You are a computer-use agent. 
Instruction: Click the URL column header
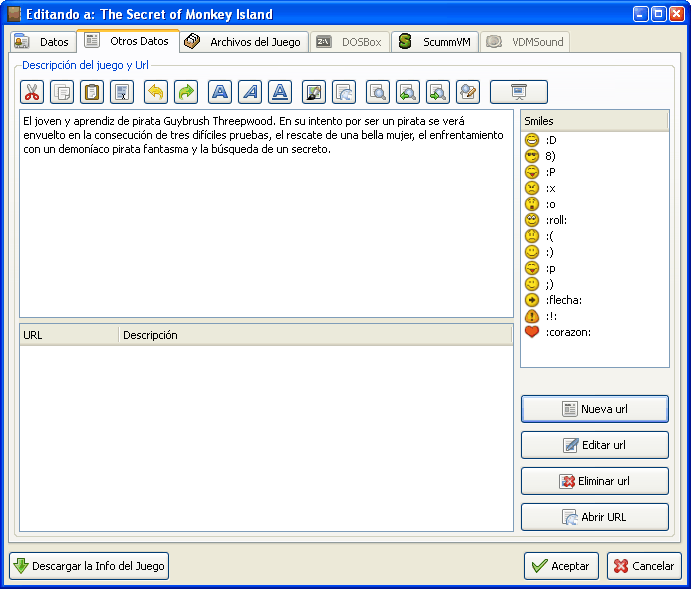pyautogui.click(x=69, y=335)
